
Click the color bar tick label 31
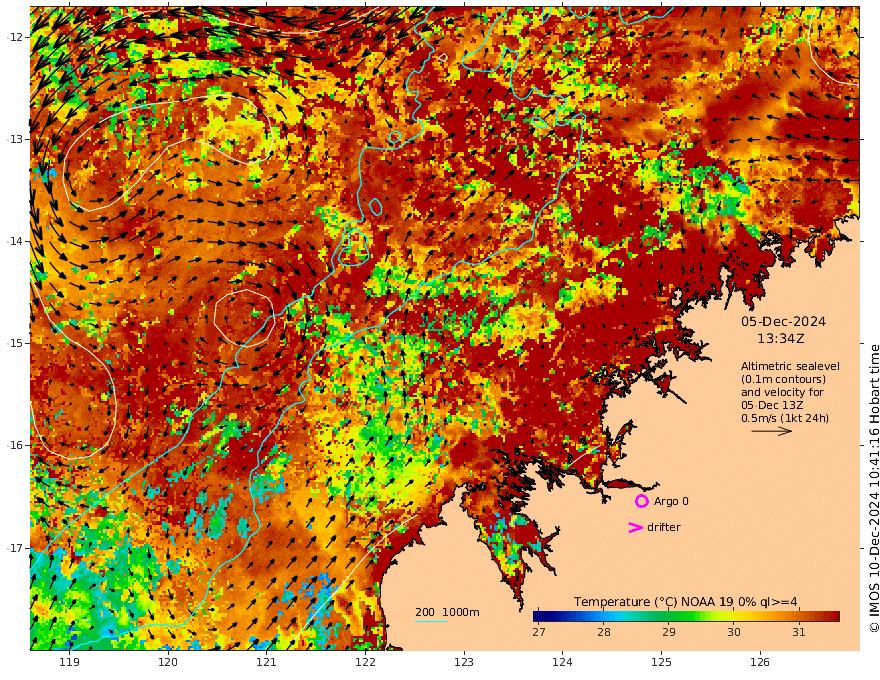(799, 632)
